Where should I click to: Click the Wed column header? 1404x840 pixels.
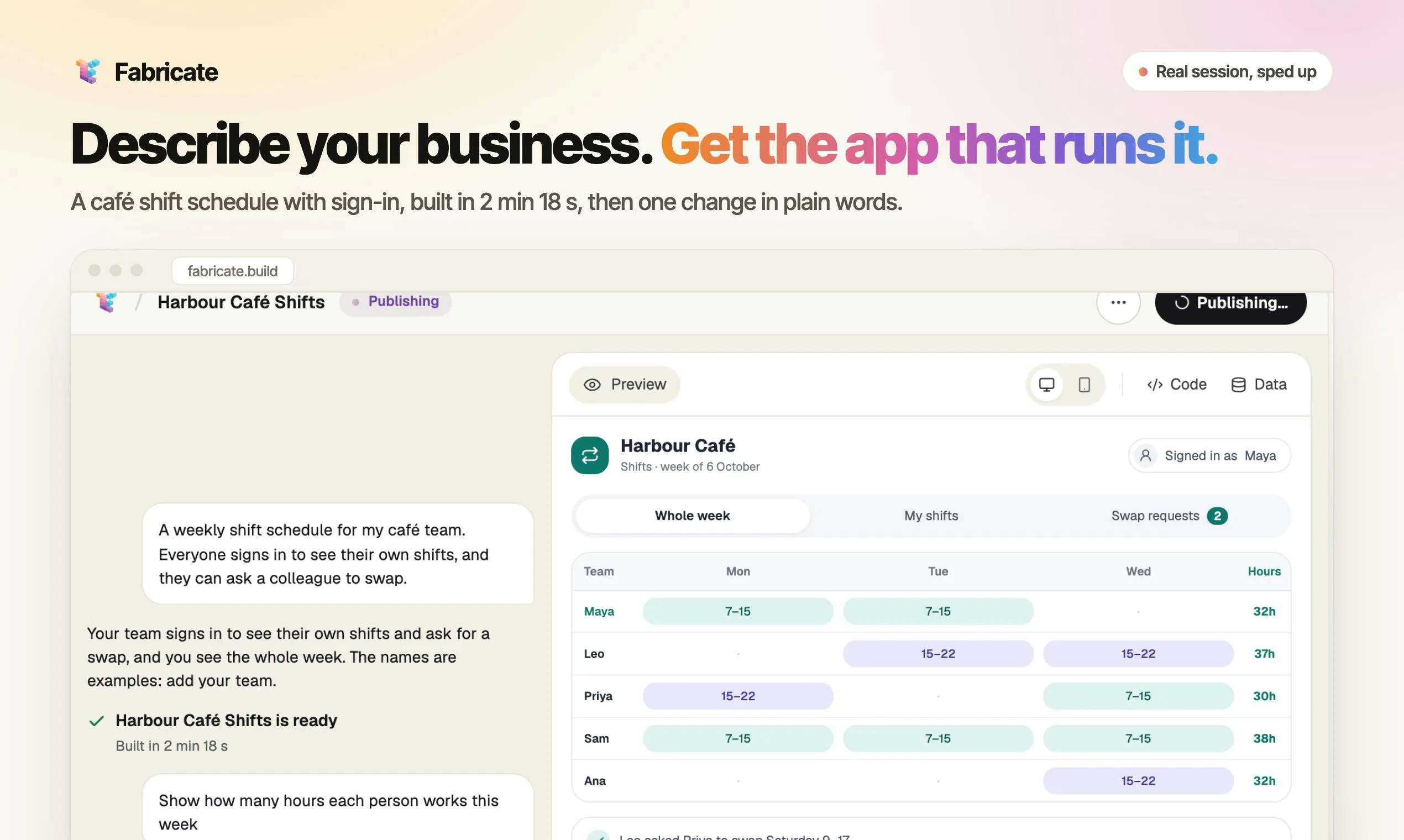coord(1138,572)
